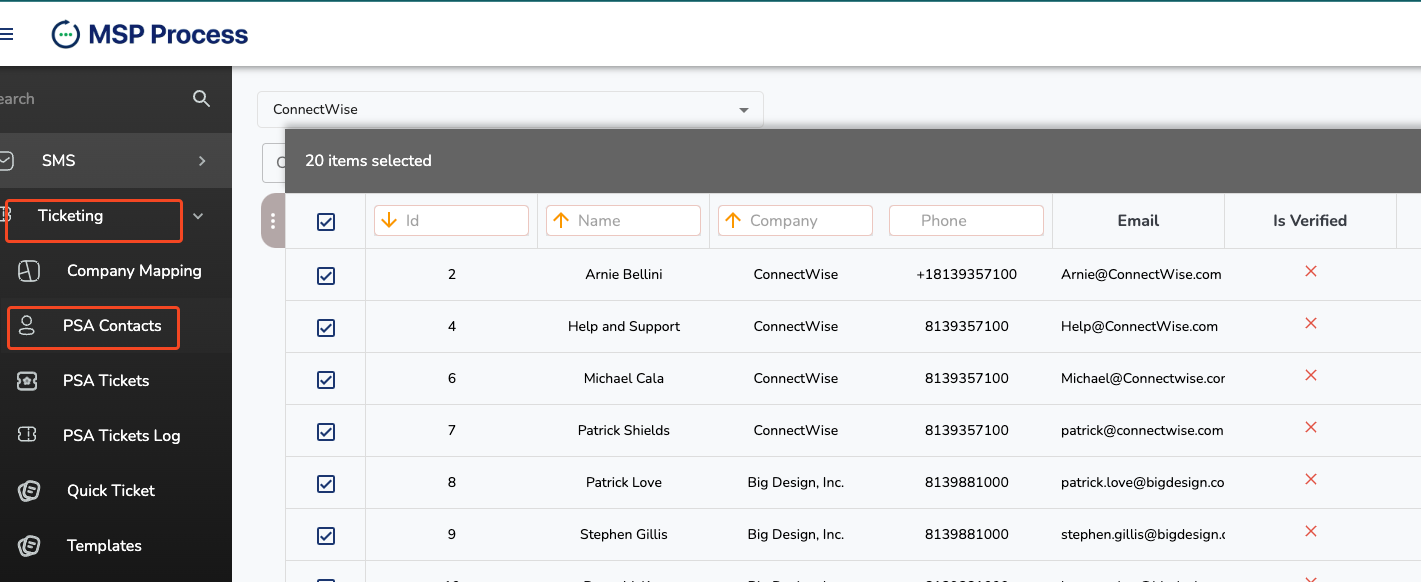Click the name Help and Support
The image size is (1421, 582).
pyautogui.click(x=624, y=326)
